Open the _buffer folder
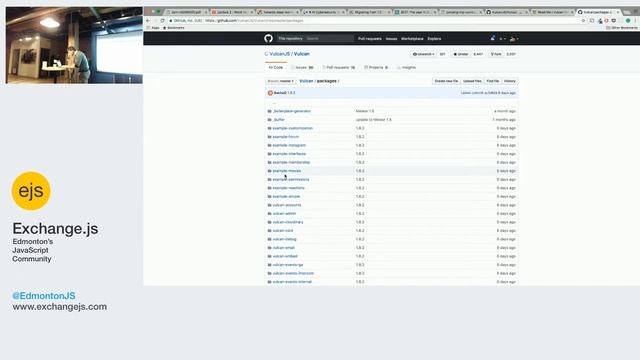This screenshot has width=640, height=360. click(279, 120)
